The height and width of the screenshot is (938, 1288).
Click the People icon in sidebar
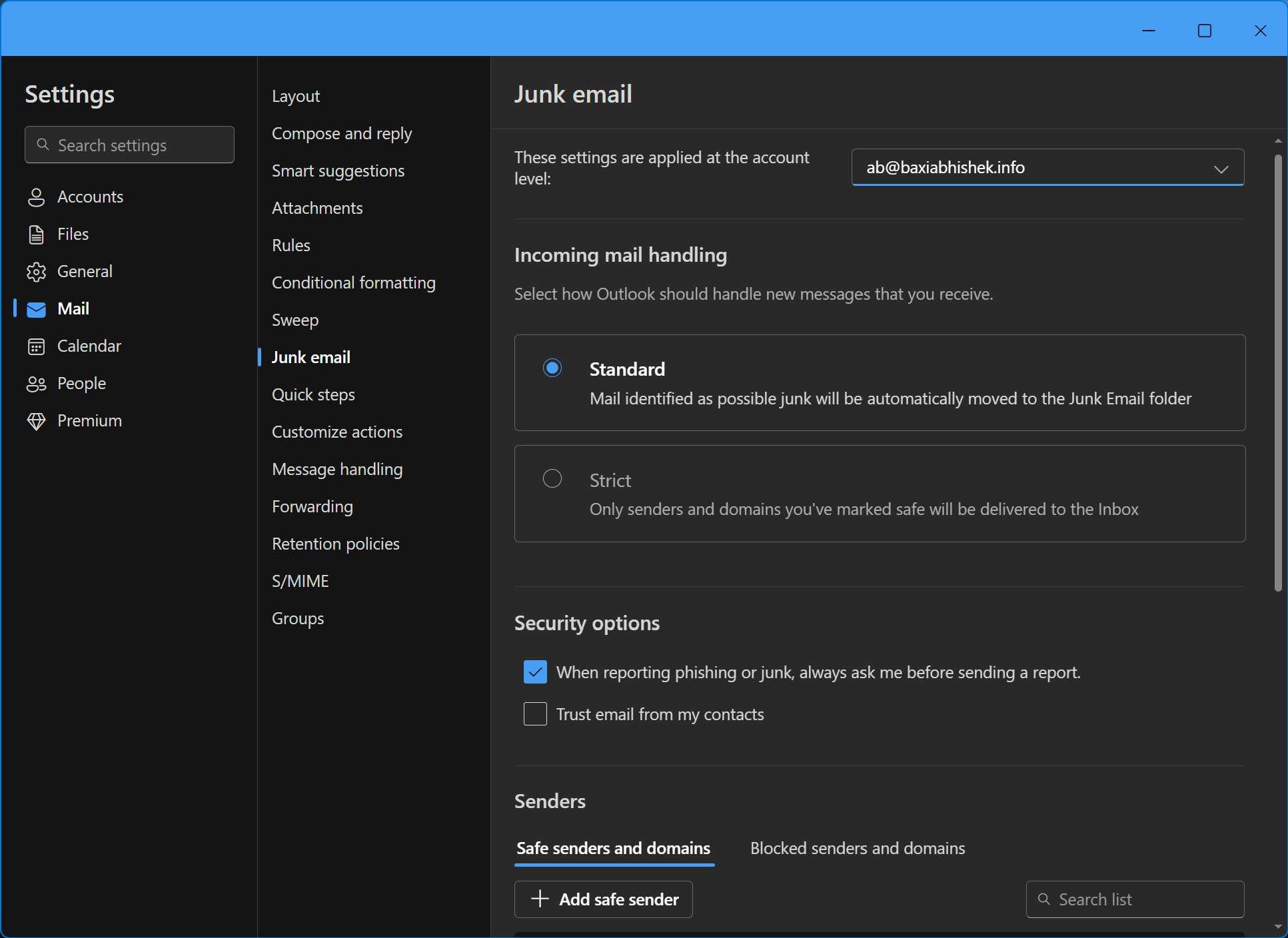pyautogui.click(x=36, y=384)
